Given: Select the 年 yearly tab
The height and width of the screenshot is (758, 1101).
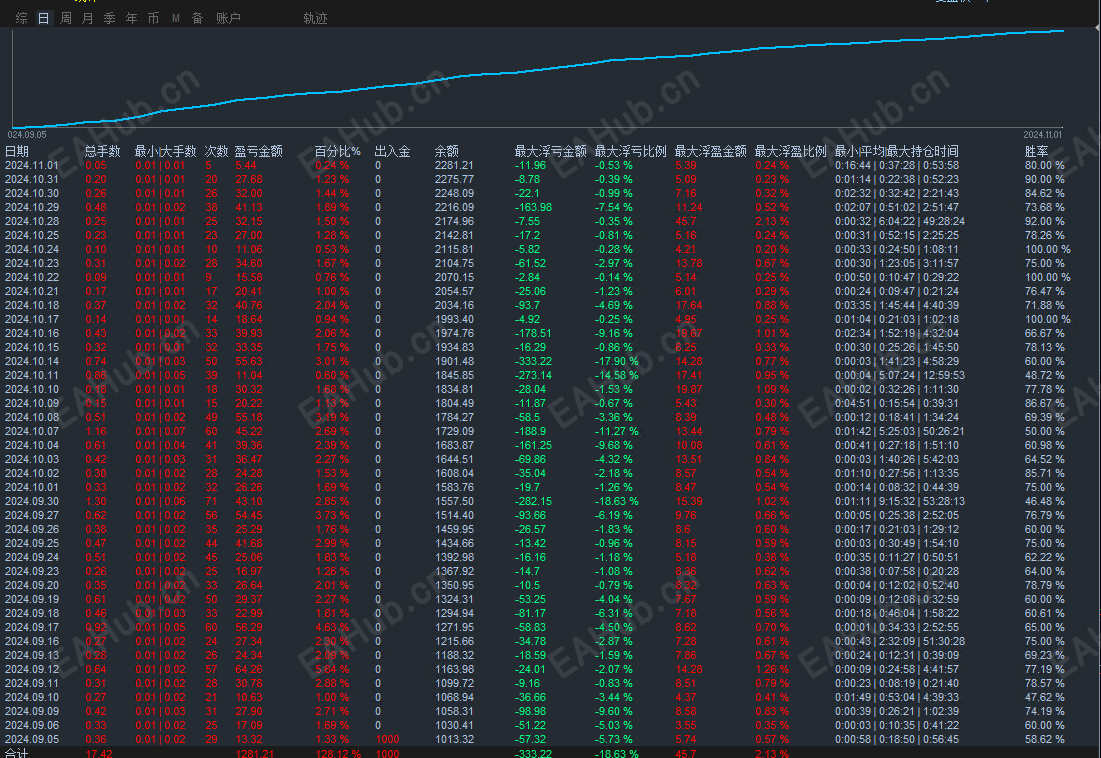Looking at the screenshot, I should click(131, 18).
